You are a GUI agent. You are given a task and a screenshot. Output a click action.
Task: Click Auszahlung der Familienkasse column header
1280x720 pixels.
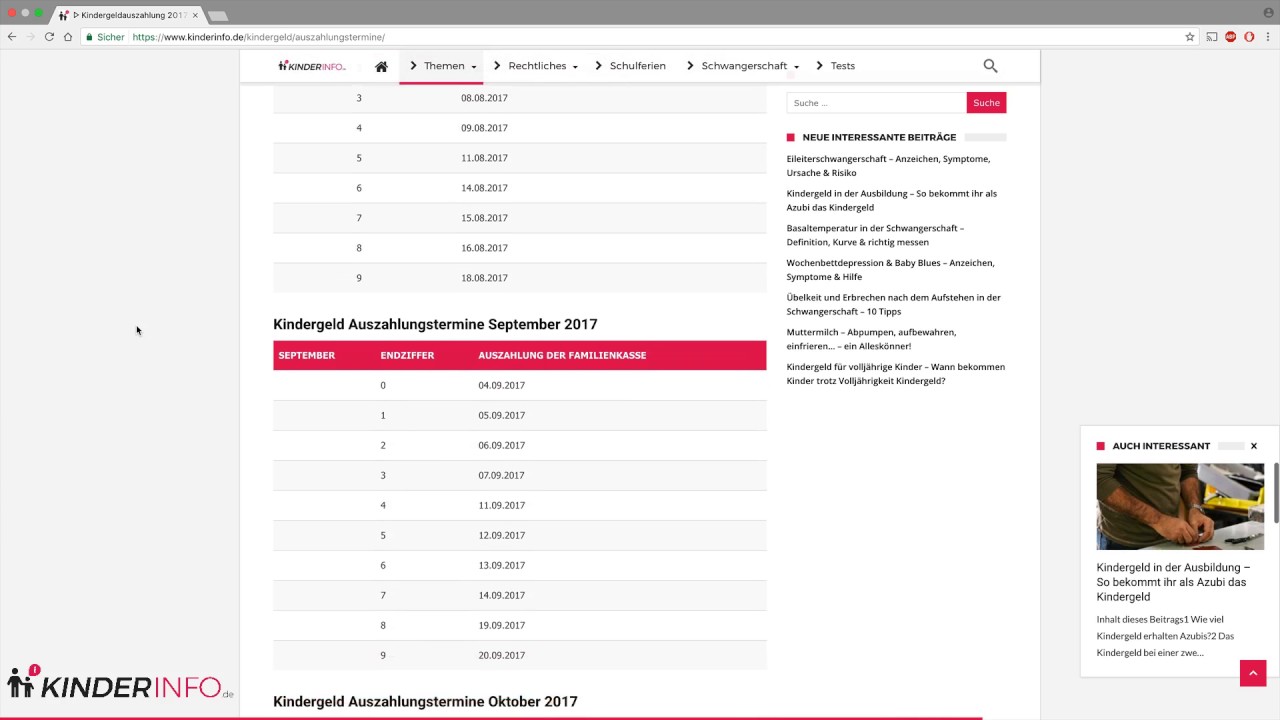click(x=562, y=355)
